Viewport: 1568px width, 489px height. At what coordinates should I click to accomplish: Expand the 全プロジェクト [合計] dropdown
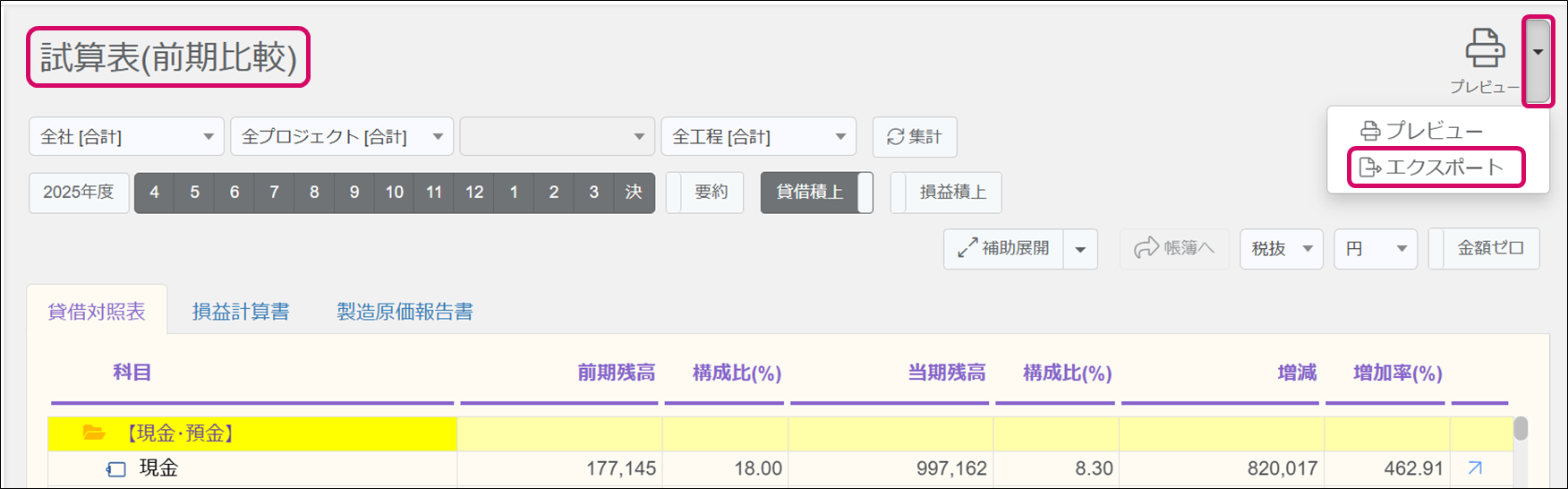coord(342,137)
